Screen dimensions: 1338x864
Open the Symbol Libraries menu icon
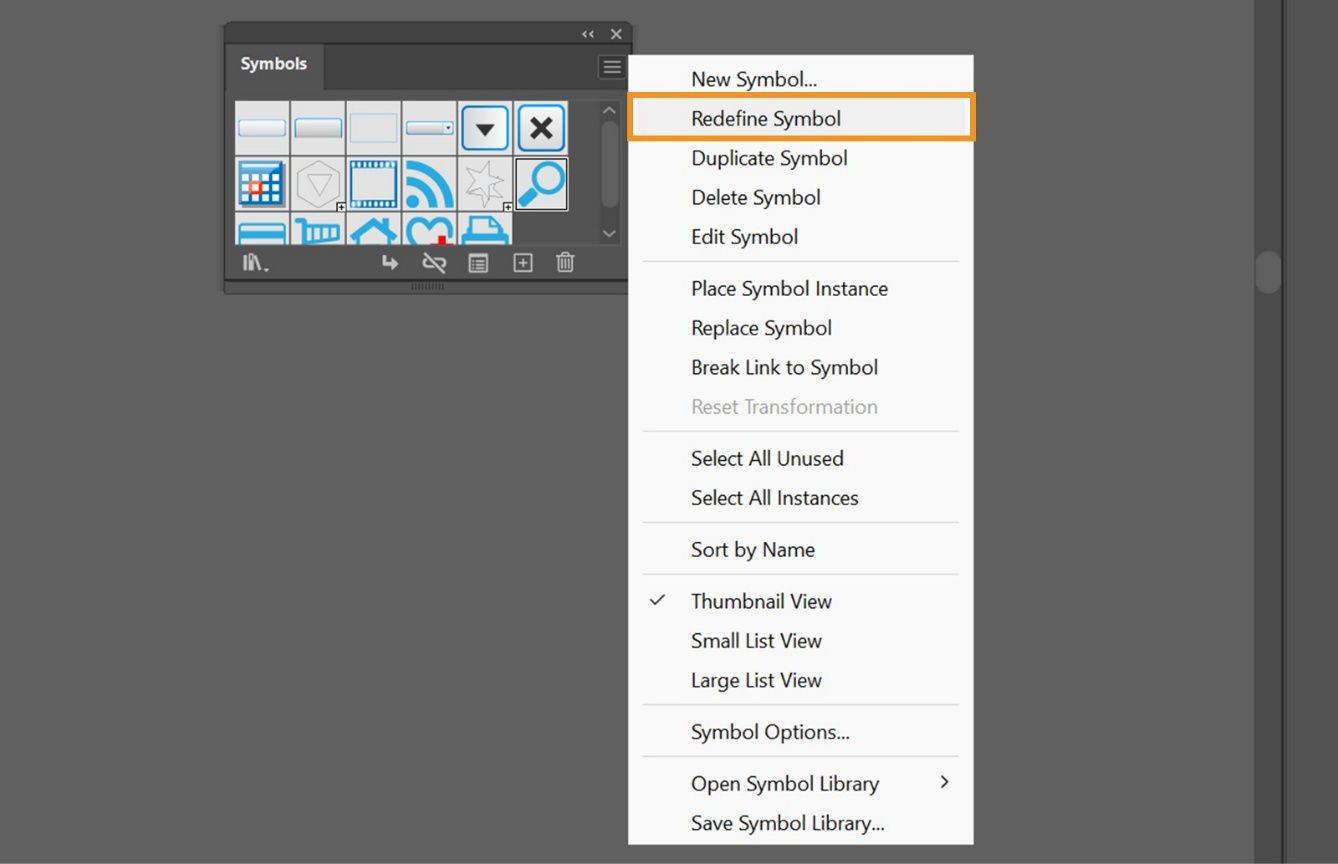(x=254, y=263)
